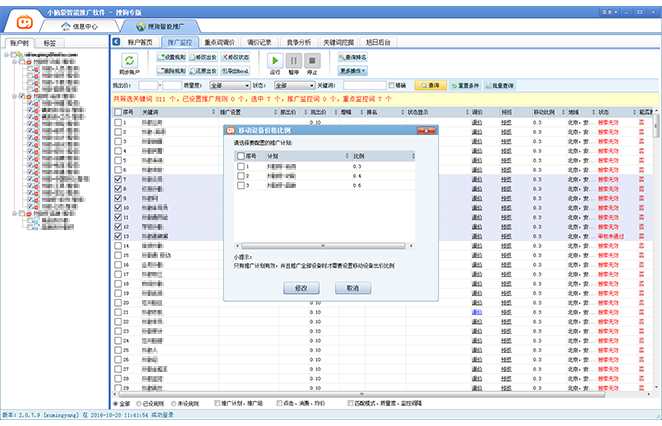The image size is (662, 426).
Task: Check the select-all checkbox in dialog header
Action: 240,156
